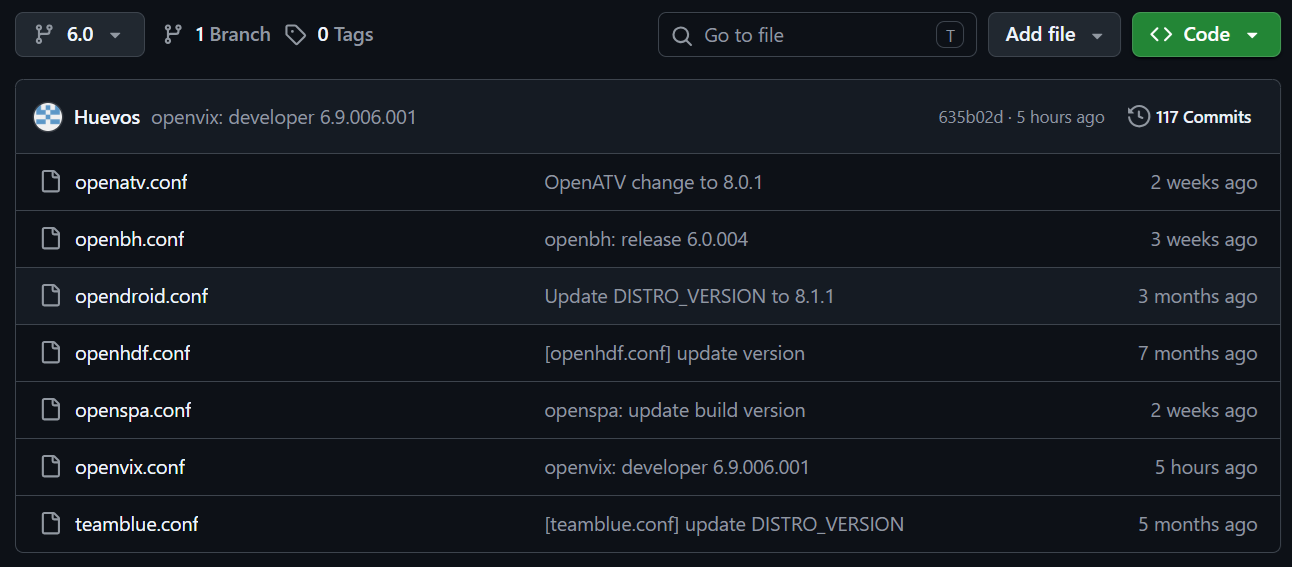Open commit 'OpenATV change to 8.0.1'

click(x=654, y=182)
